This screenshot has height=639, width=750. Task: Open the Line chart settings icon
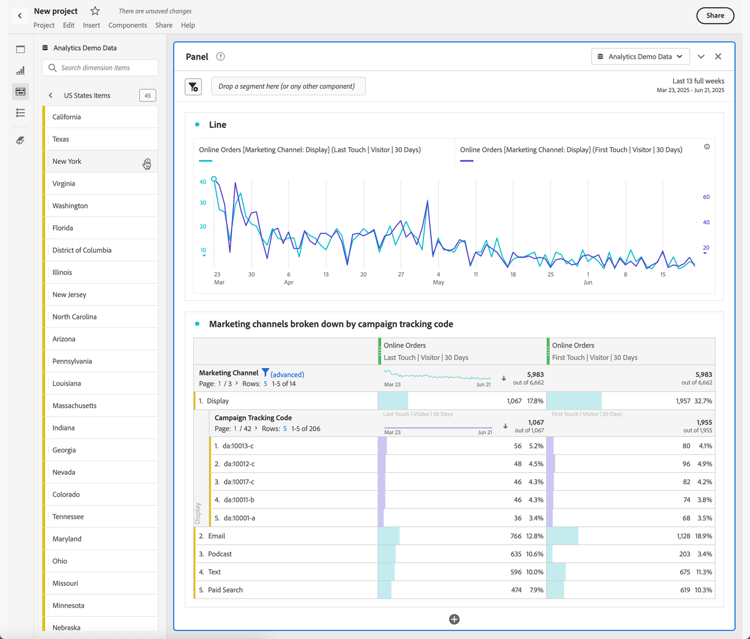[707, 147]
